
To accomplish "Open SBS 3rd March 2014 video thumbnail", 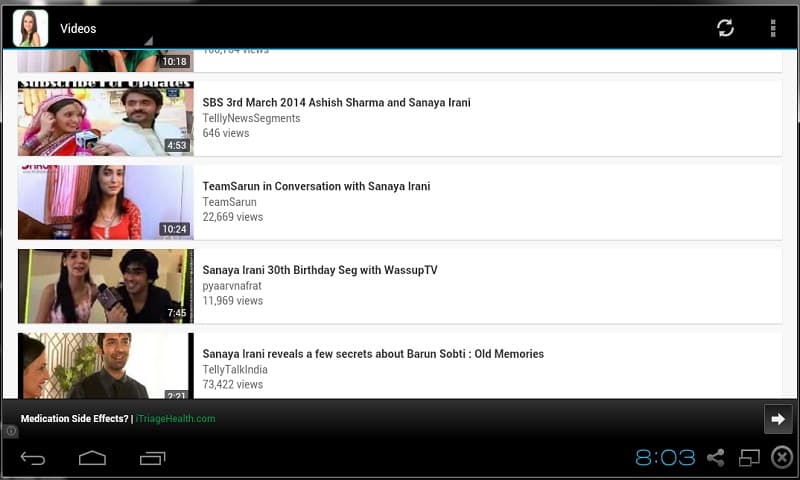I will point(106,118).
